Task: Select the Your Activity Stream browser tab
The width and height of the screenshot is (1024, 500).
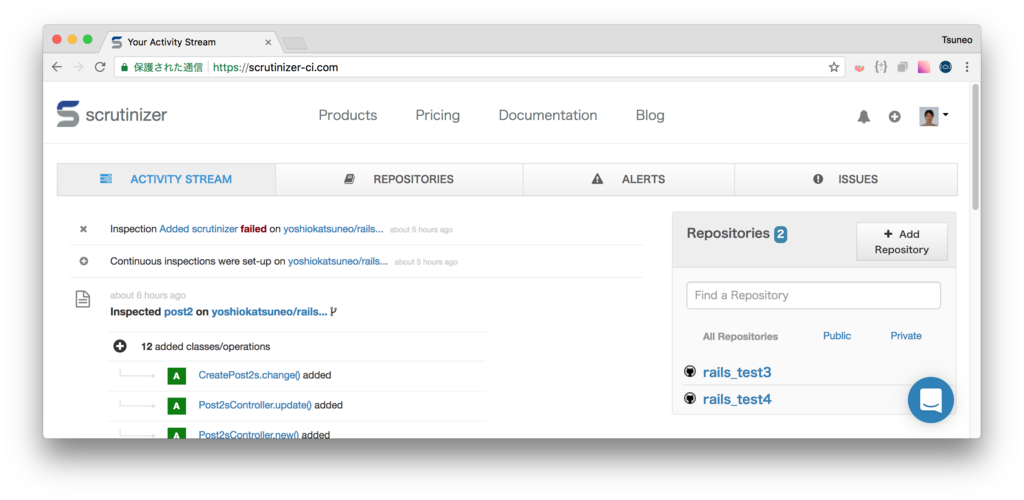Action: click(189, 42)
